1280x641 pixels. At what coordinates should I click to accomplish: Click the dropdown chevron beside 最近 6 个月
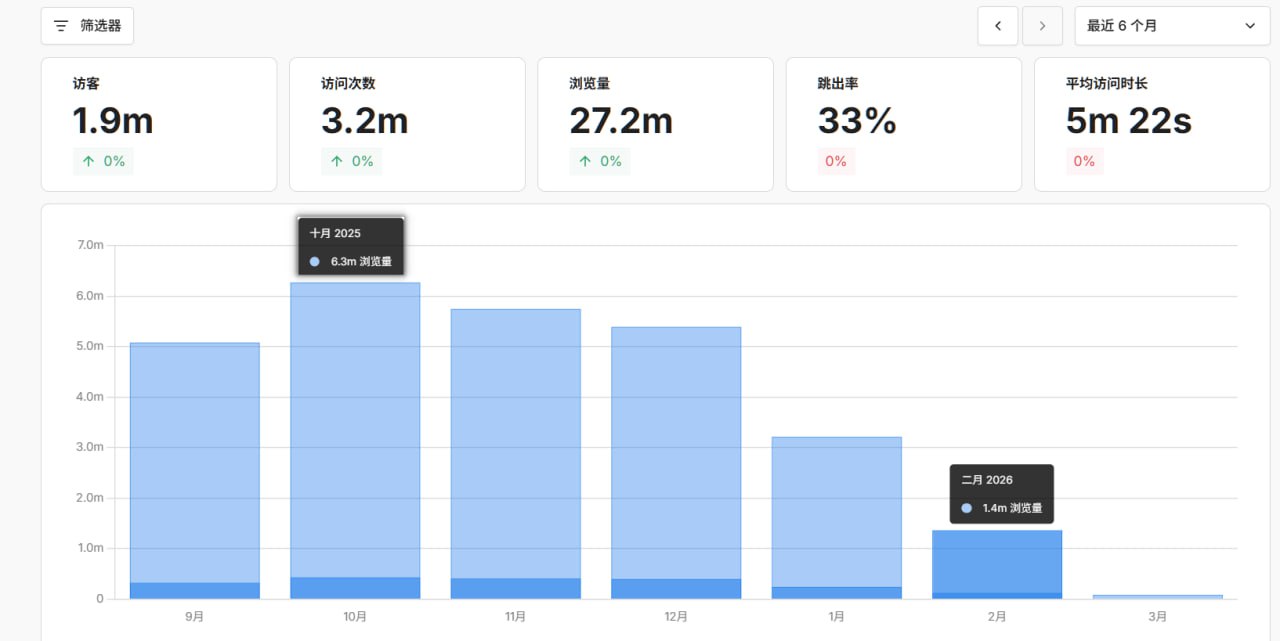pyautogui.click(x=1250, y=26)
